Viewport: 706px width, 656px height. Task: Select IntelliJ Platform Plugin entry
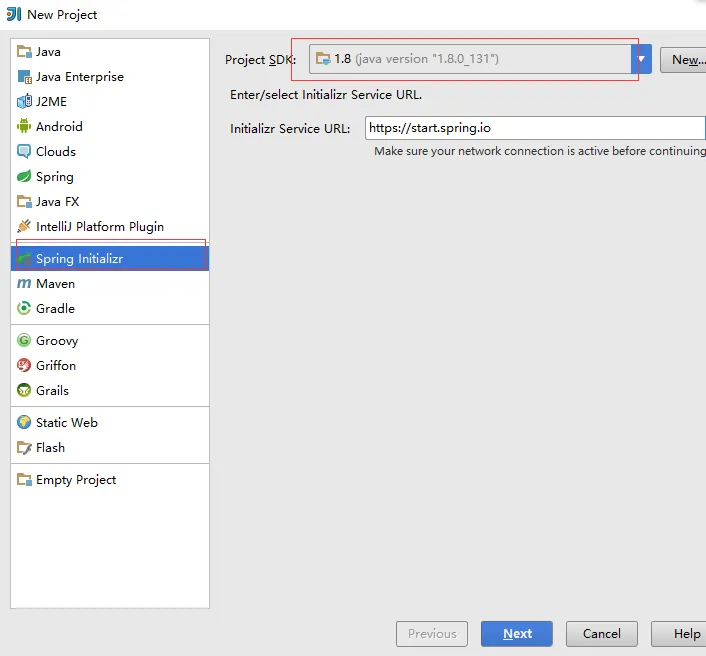point(110,226)
